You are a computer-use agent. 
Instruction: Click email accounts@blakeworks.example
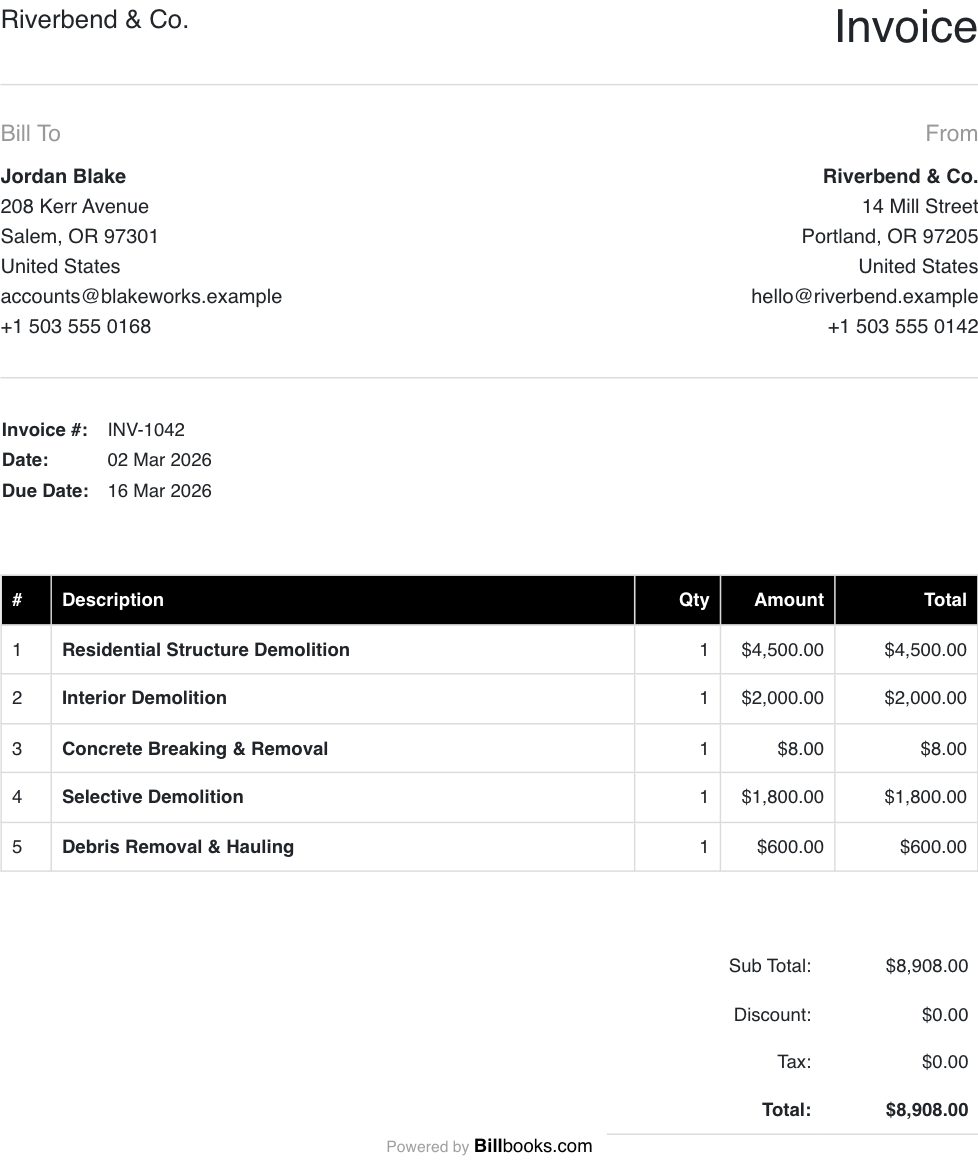(141, 296)
